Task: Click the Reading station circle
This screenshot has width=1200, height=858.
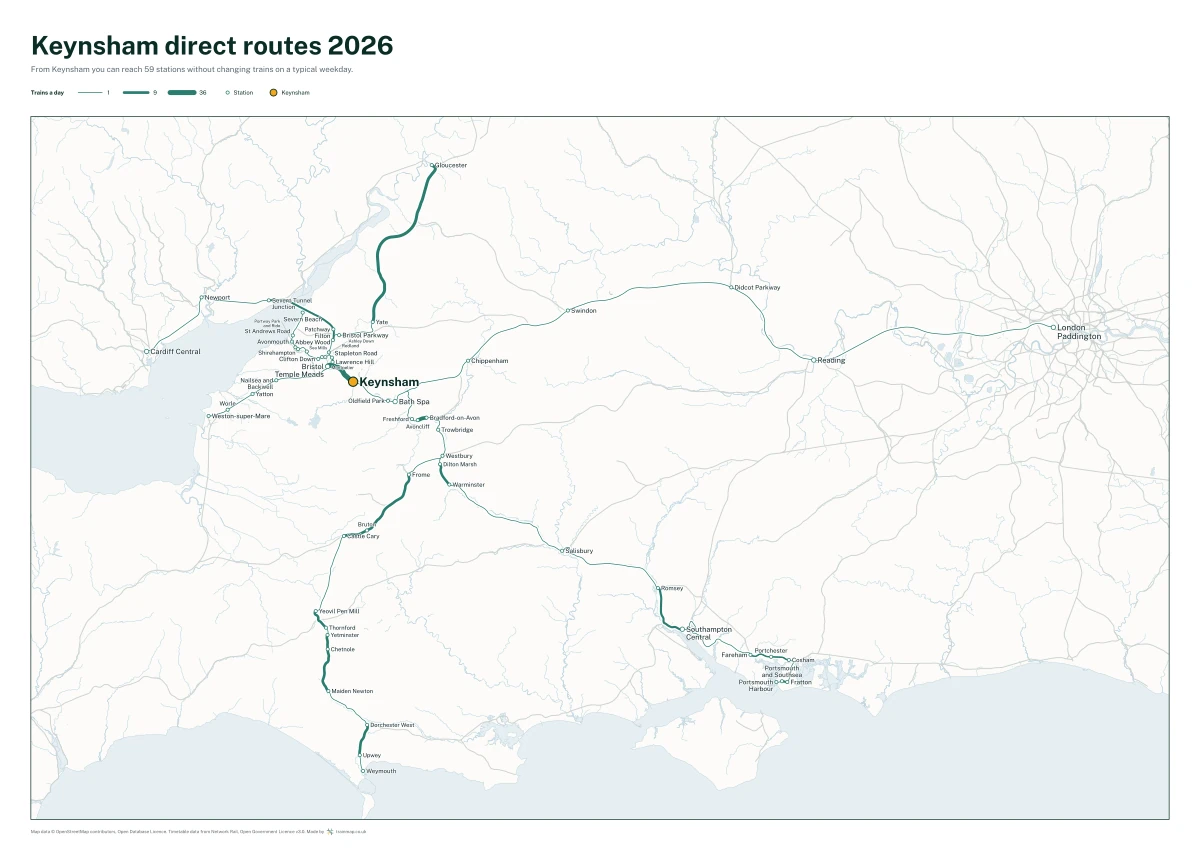Action: point(814,360)
